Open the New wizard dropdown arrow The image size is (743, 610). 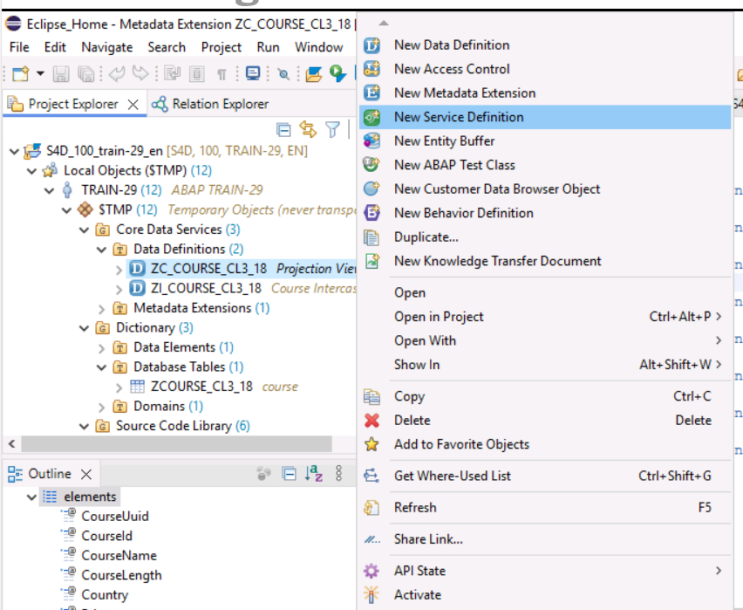click(40, 73)
